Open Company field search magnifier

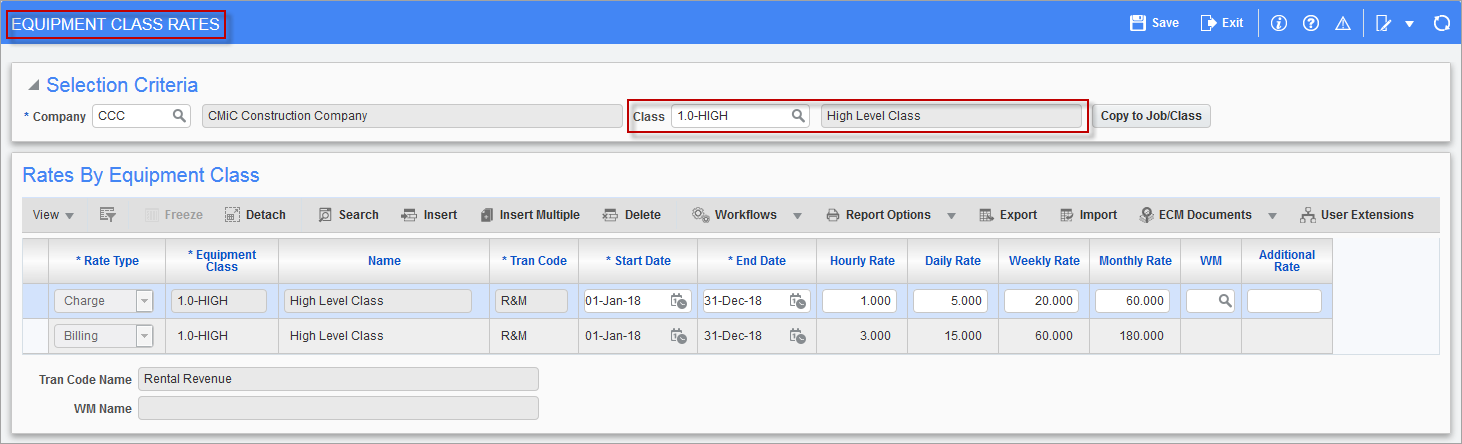[x=179, y=116]
